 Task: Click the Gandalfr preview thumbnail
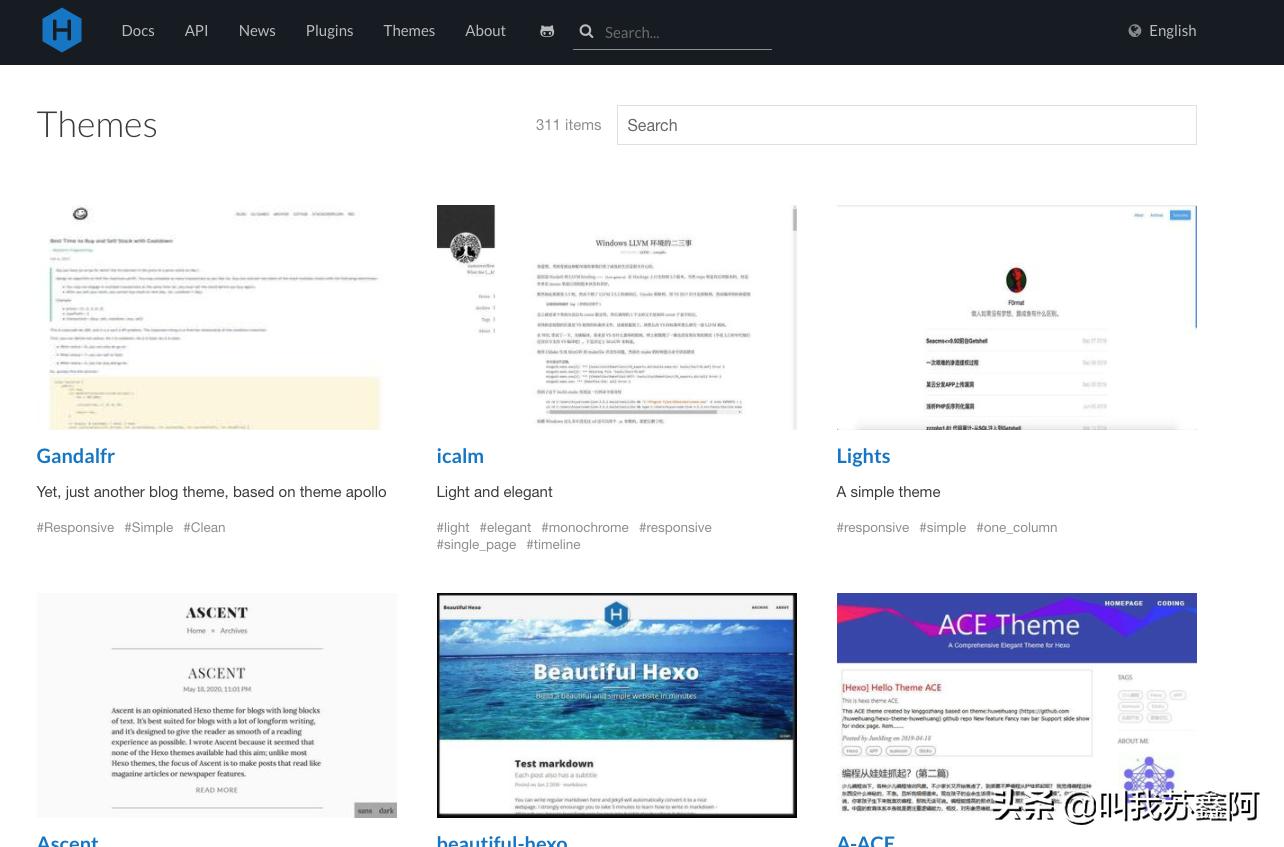(216, 317)
